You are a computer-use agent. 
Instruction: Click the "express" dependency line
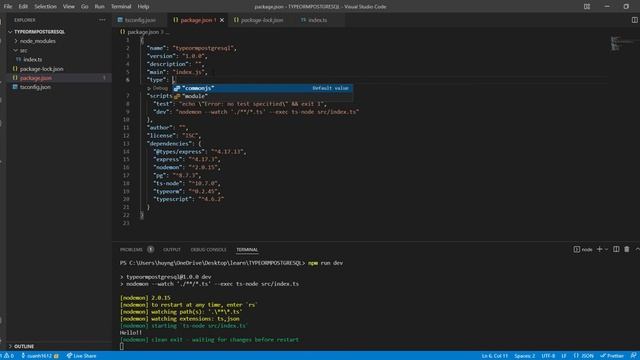point(187,160)
